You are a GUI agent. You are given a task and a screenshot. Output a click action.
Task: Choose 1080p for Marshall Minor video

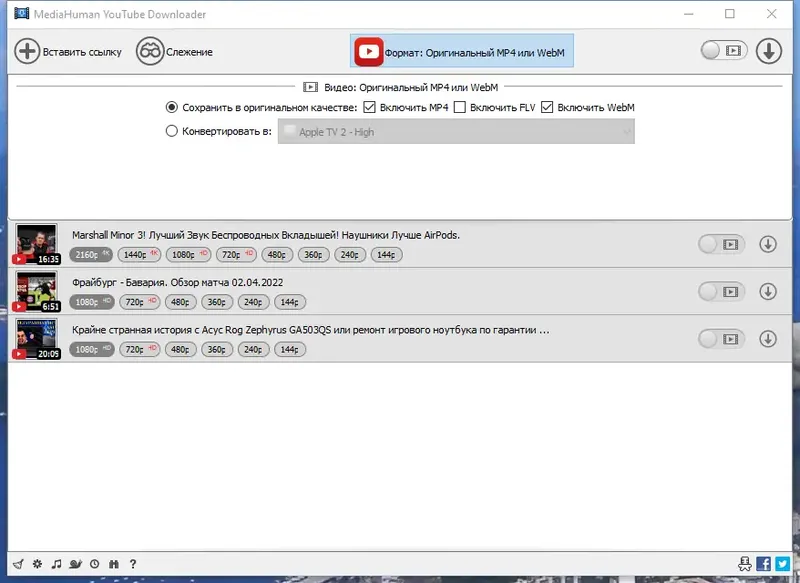click(189, 255)
